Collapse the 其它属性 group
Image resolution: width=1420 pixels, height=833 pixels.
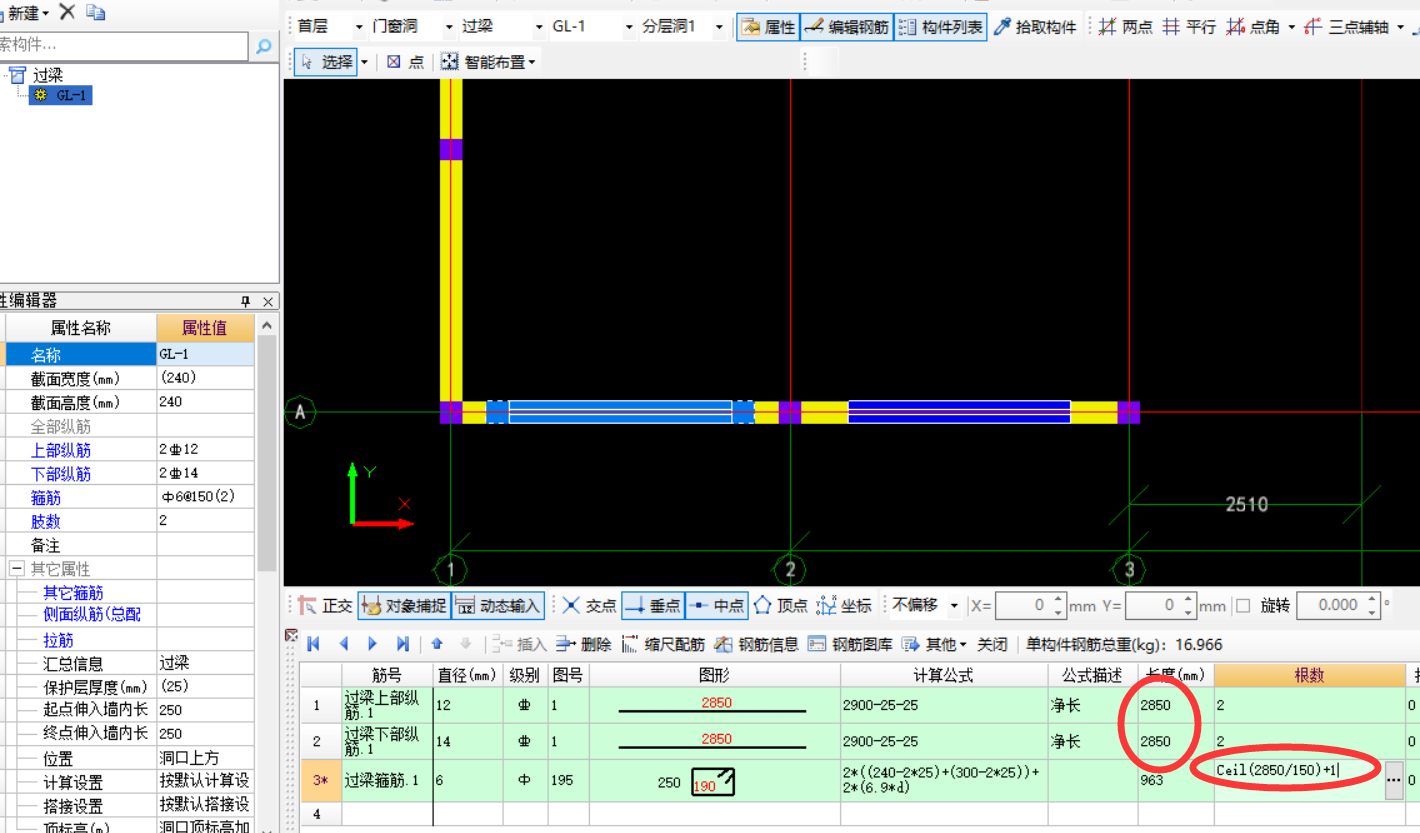(16, 568)
